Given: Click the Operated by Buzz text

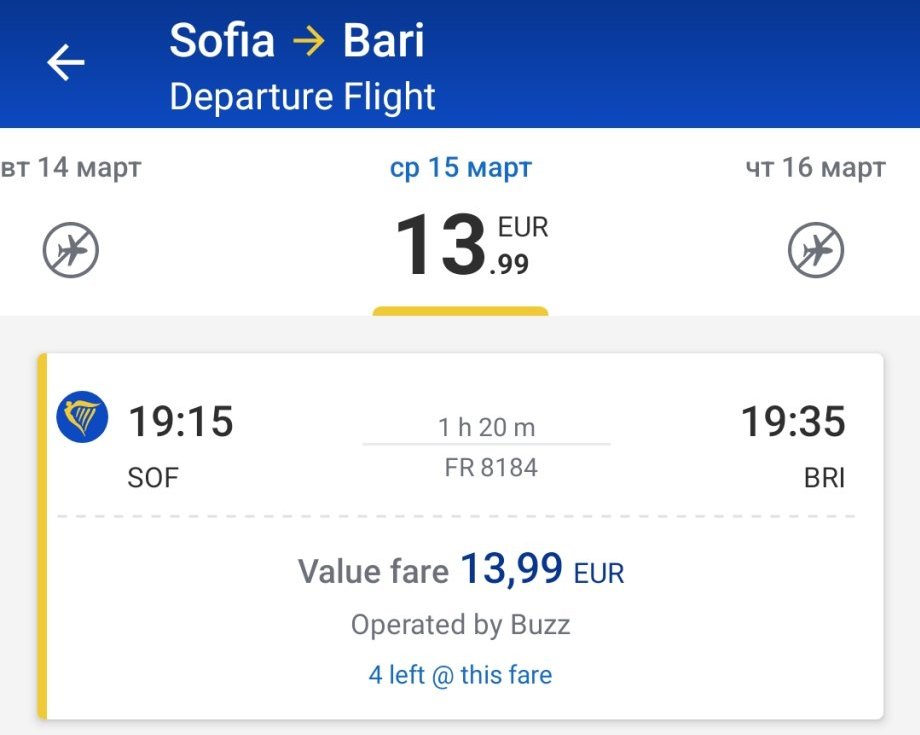Looking at the screenshot, I should (x=460, y=625).
